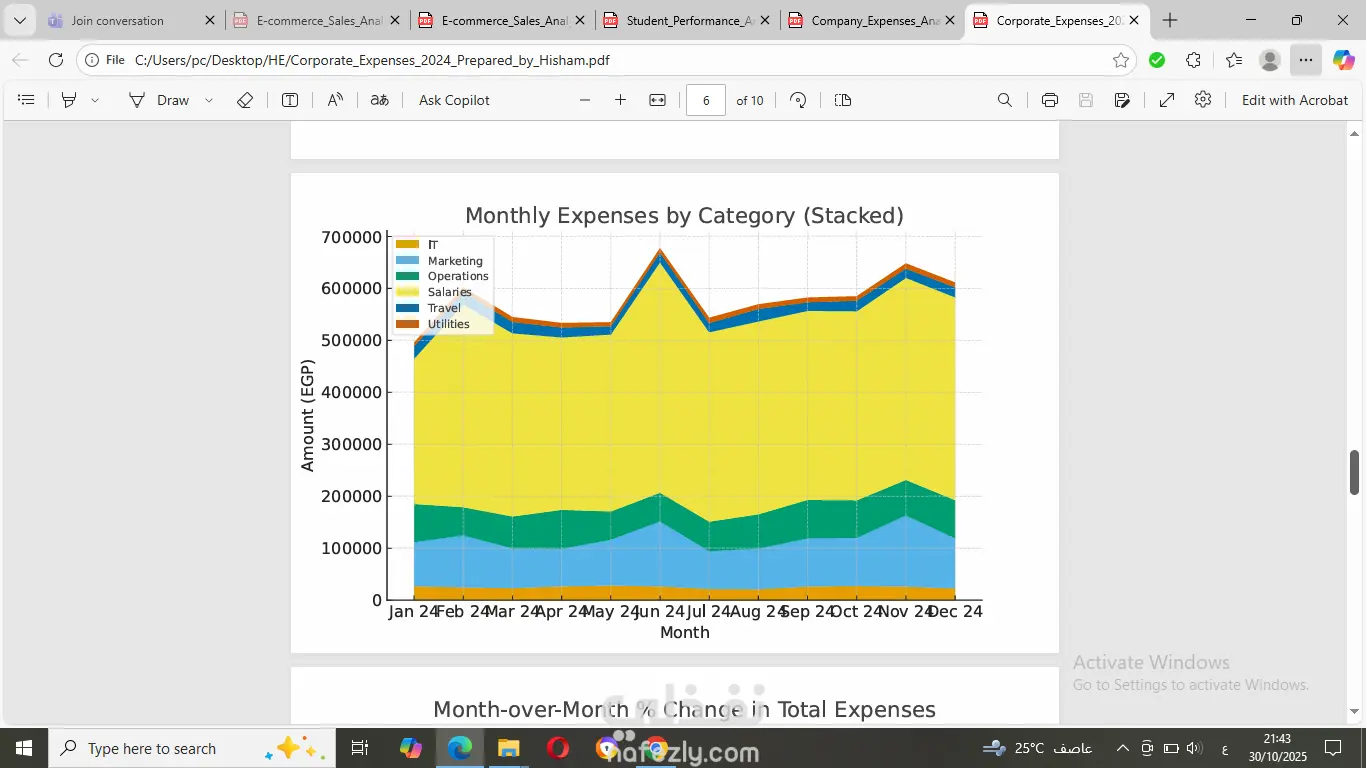This screenshot has height=768, width=1366.
Task: Expand the Draw tool options dropdown
Action: (209, 100)
